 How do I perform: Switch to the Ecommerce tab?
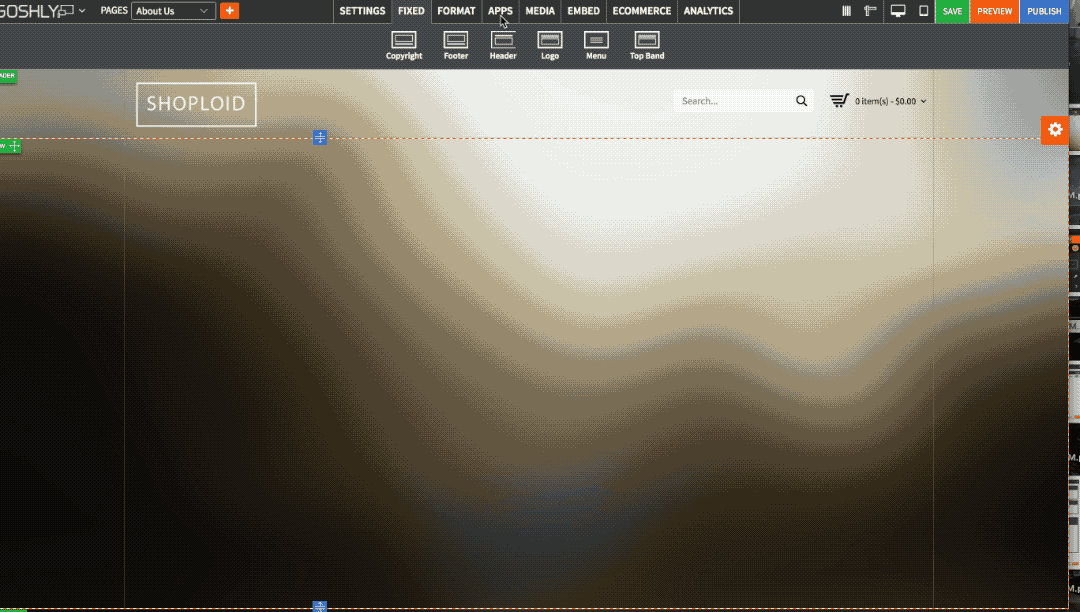pyautogui.click(x=641, y=11)
